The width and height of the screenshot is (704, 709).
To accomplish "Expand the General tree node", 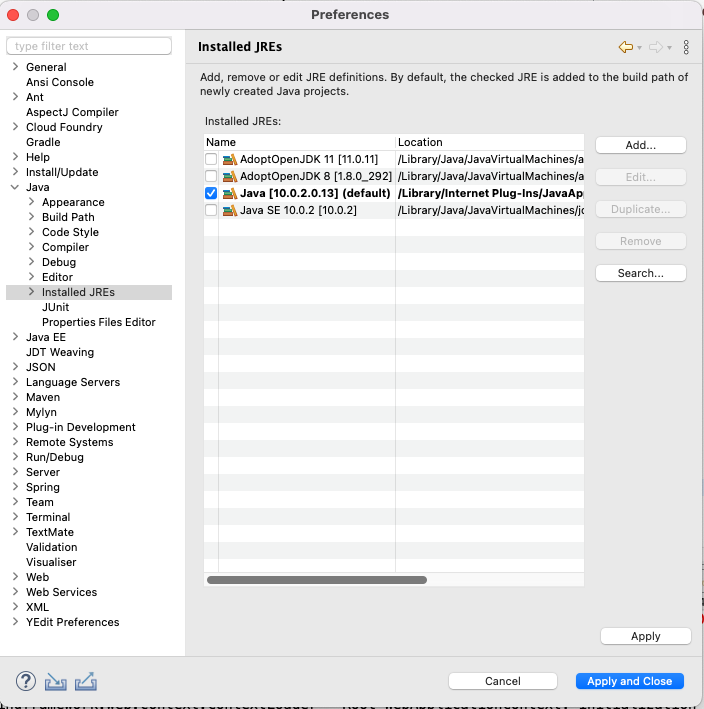I will point(15,67).
